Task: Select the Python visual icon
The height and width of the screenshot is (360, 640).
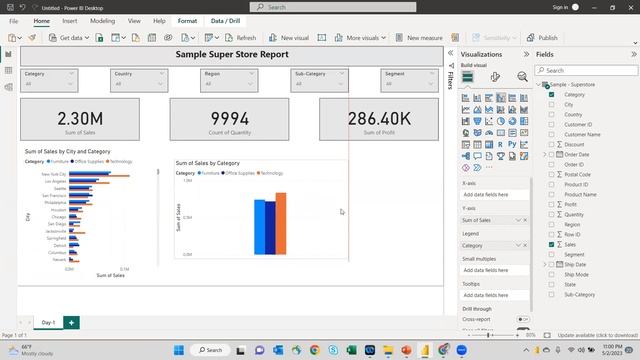Action: coord(512,144)
